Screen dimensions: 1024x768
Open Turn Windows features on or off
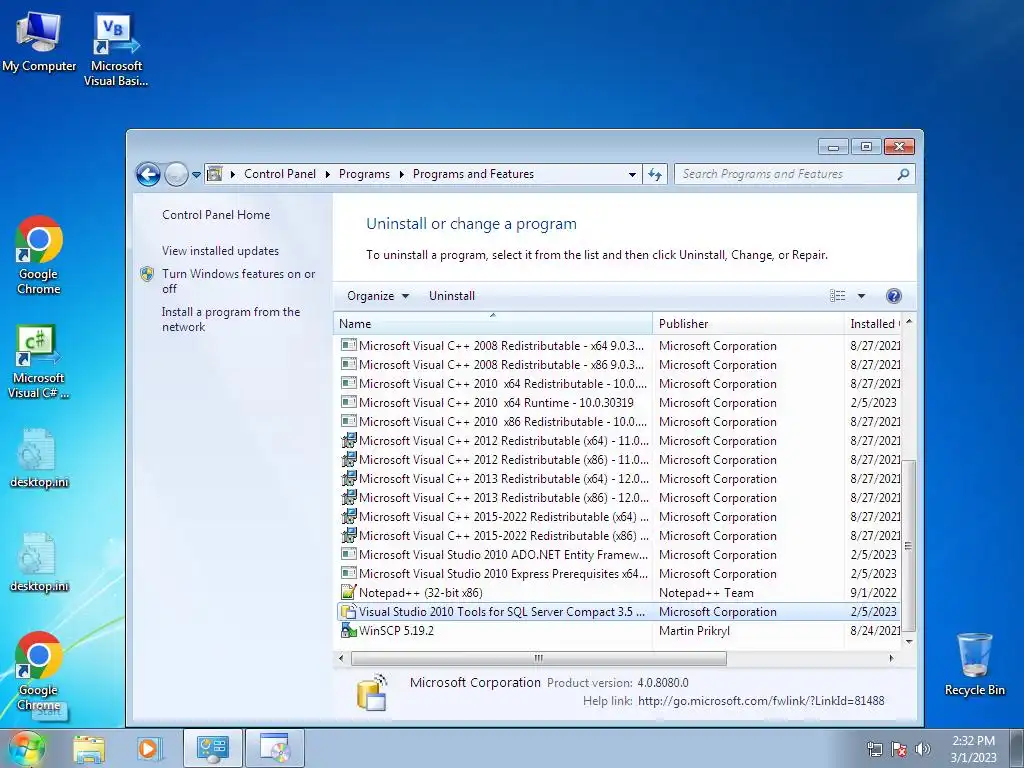pyautogui.click(x=238, y=281)
